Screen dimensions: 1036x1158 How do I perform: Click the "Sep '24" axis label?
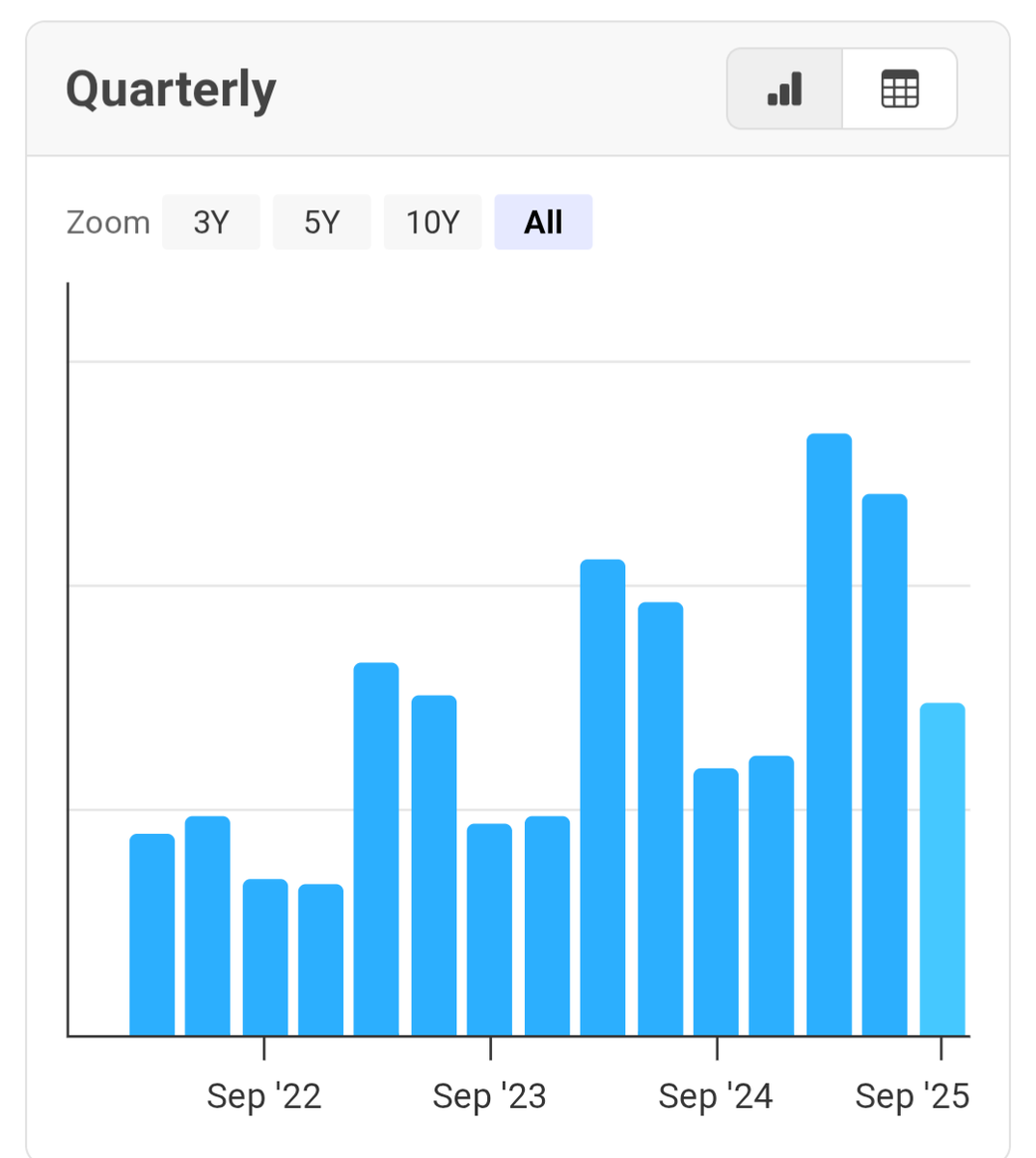(x=716, y=1096)
